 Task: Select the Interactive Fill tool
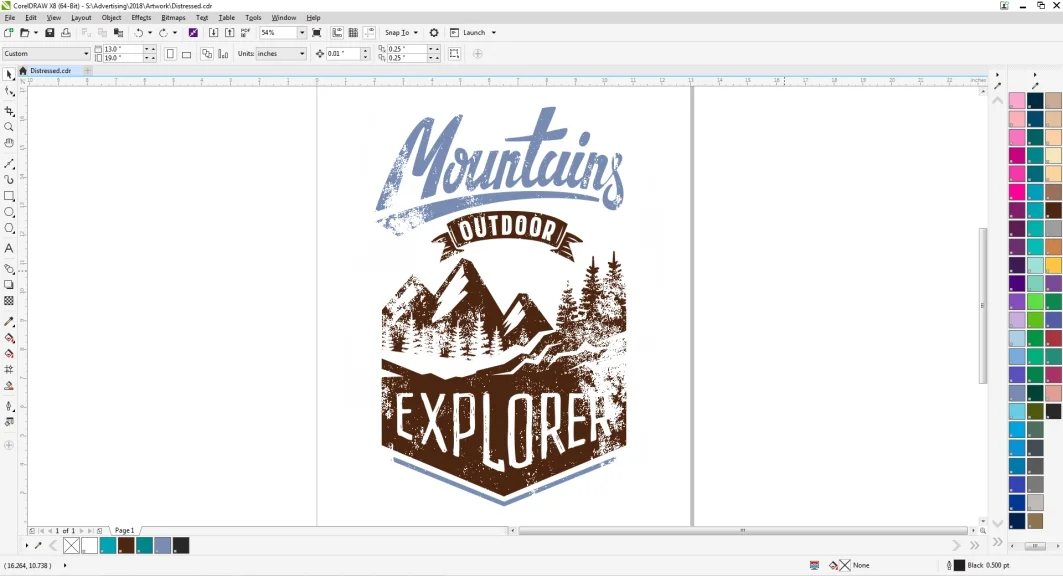(9, 337)
